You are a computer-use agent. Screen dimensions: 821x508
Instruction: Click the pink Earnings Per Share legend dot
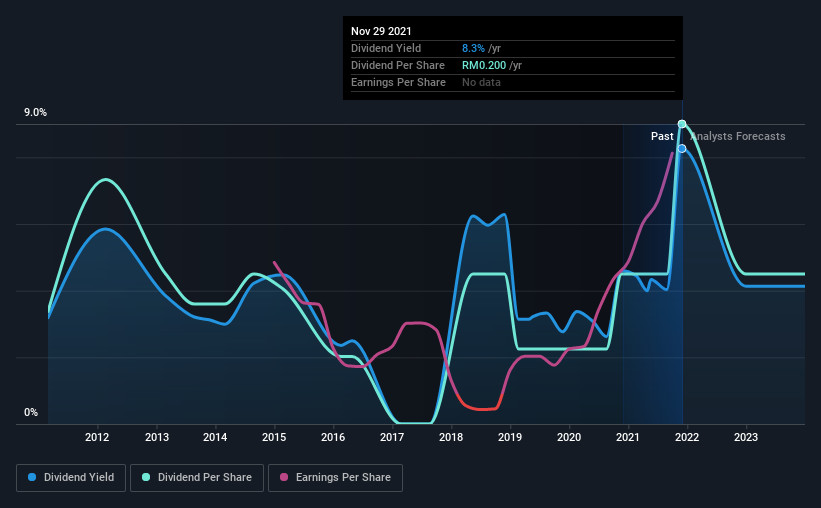[284, 477]
